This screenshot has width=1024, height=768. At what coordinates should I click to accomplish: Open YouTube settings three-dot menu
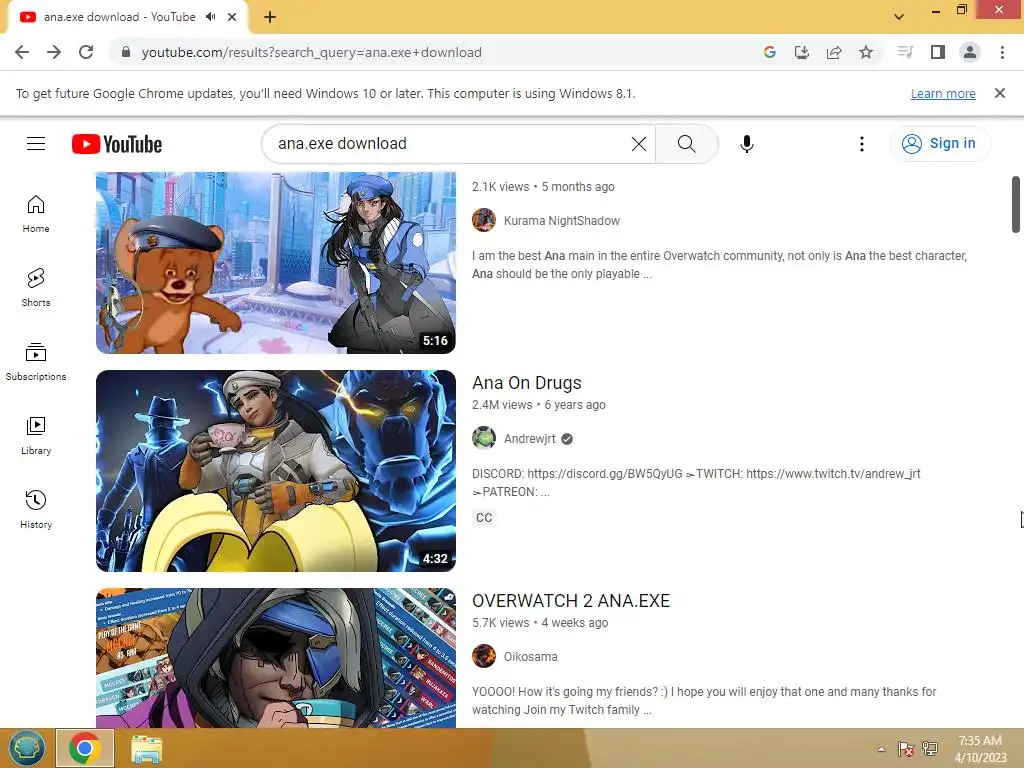(861, 144)
